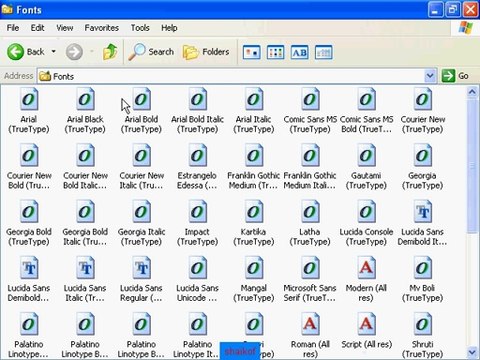The image size is (480, 360).
Task: Open the File menu
Action: pos(13,28)
